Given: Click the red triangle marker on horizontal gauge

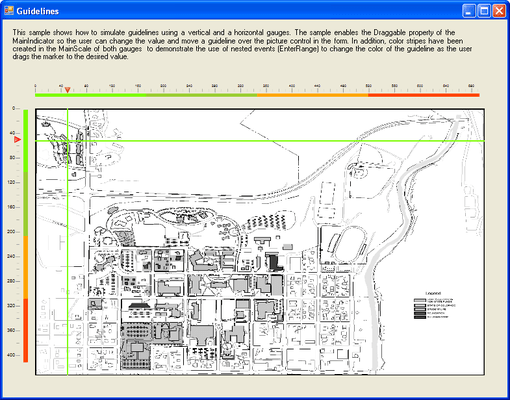Looking at the screenshot, I should [x=67, y=90].
